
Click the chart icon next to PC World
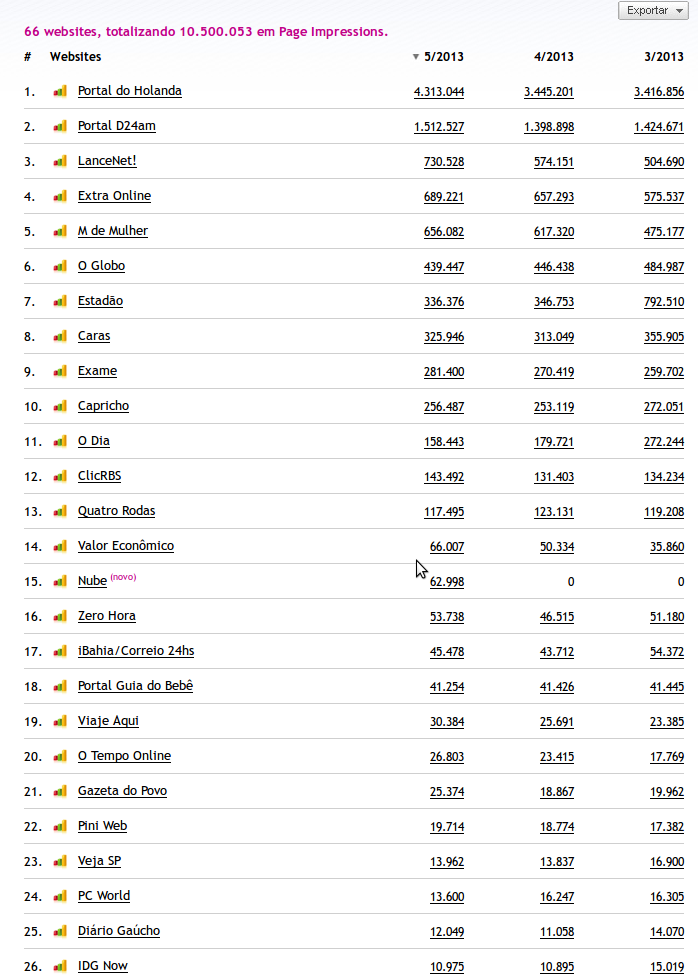pyautogui.click(x=60, y=896)
